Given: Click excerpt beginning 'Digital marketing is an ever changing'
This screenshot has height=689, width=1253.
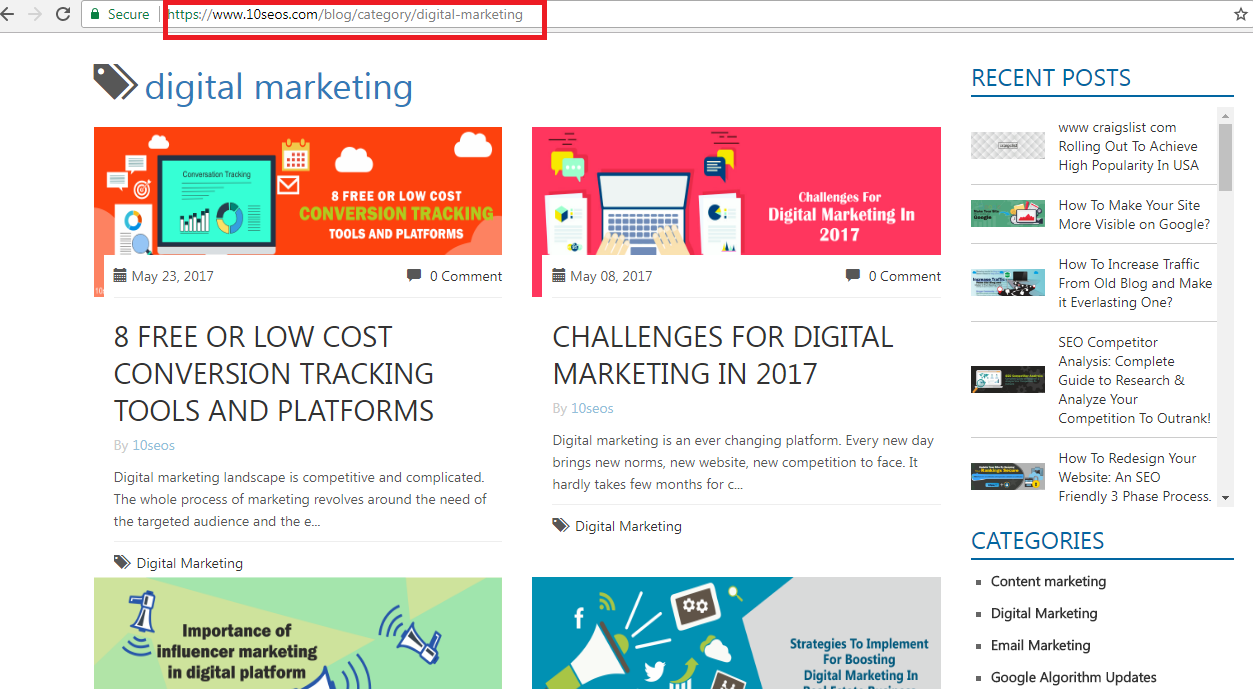Looking at the screenshot, I should click(743, 462).
